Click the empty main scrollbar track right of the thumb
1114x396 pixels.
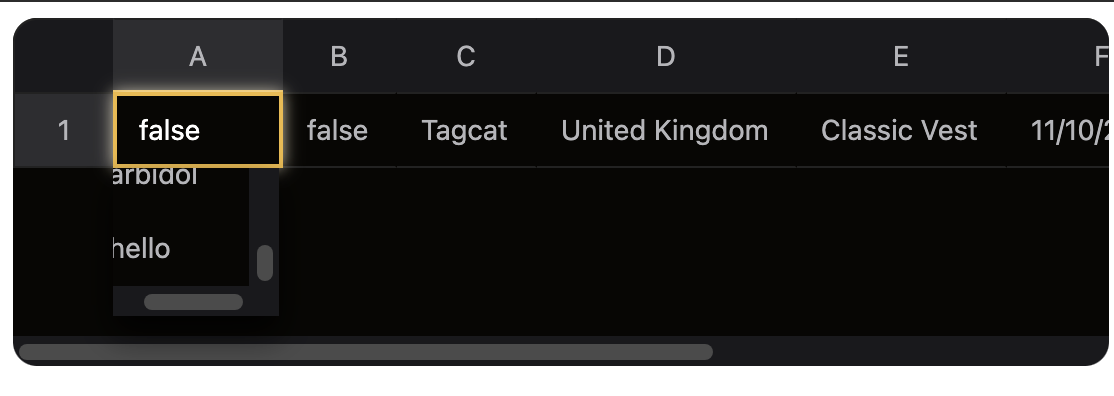coord(909,352)
